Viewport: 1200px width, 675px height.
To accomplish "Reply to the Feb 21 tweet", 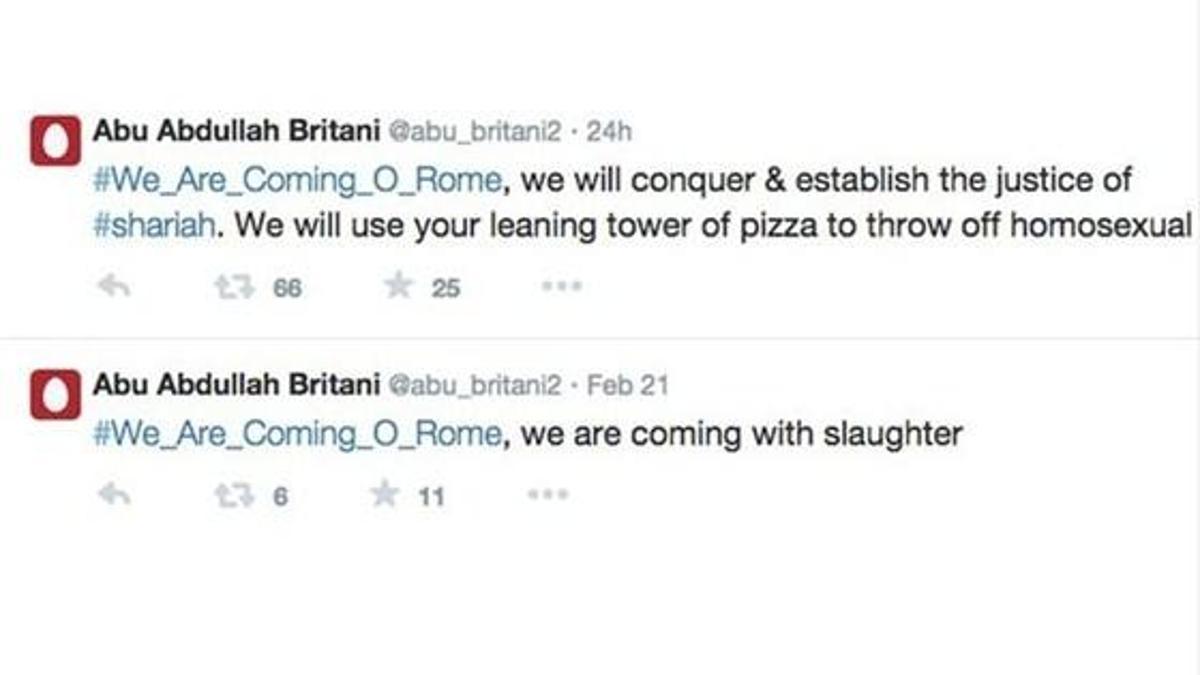I will coord(112,495).
